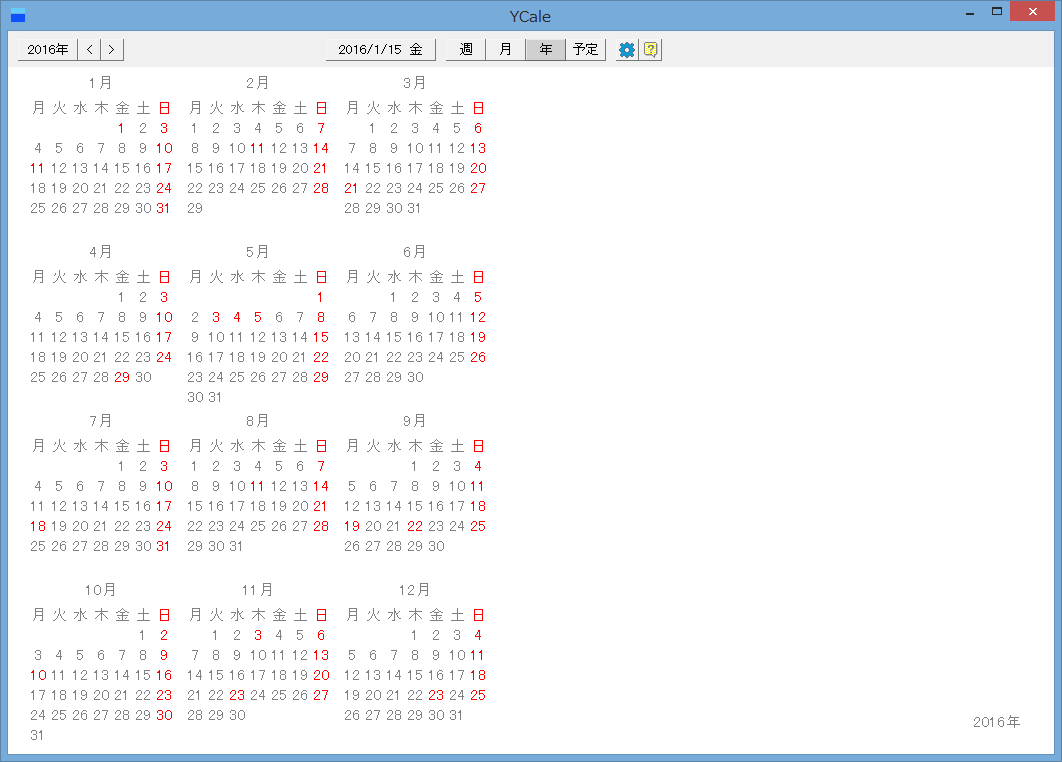Select May 31 date
1062x762 pixels.
215,398
